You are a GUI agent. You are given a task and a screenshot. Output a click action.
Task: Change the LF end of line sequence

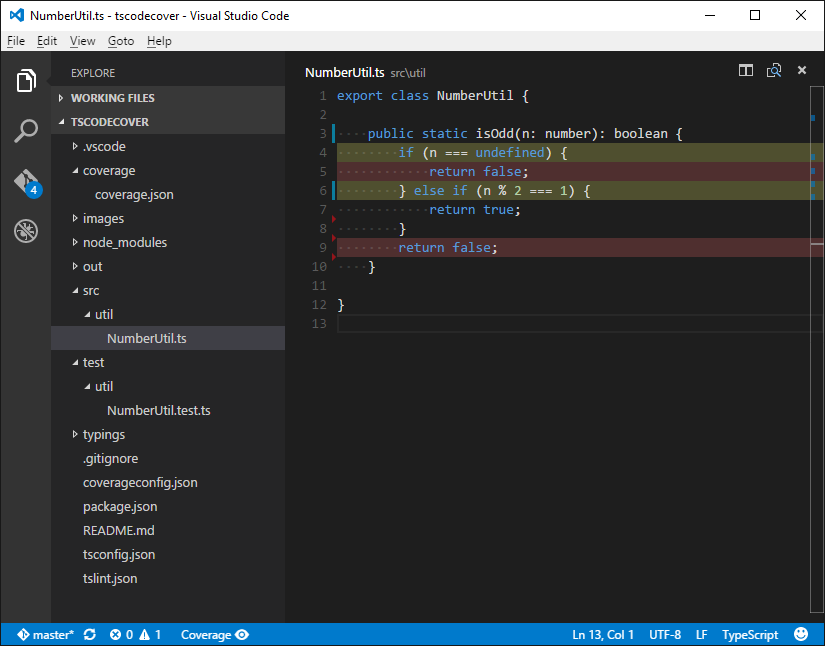coord(701,635)
